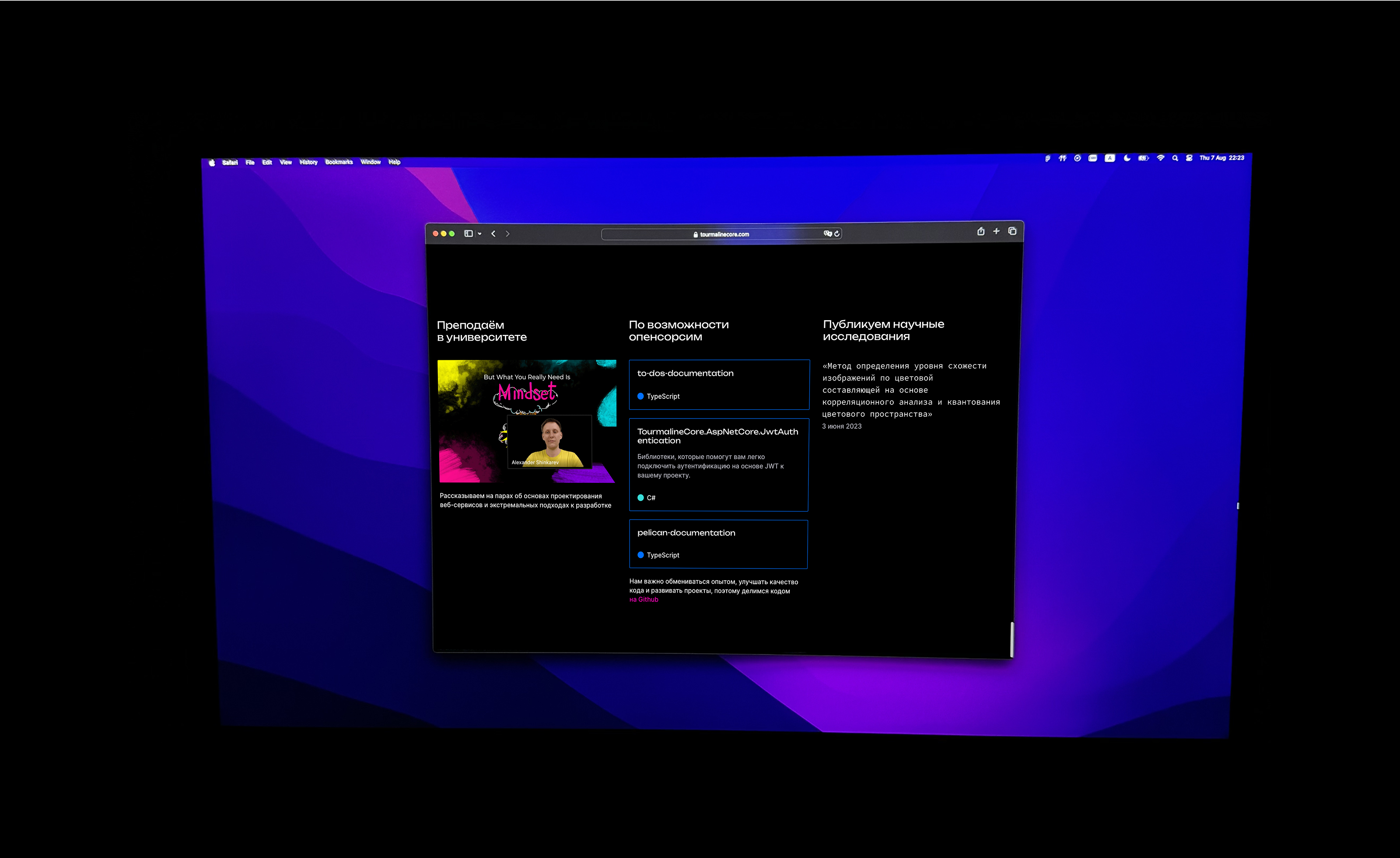Open the to-dos-documentation repository card

pyautogui.click(x=719, y=384)
